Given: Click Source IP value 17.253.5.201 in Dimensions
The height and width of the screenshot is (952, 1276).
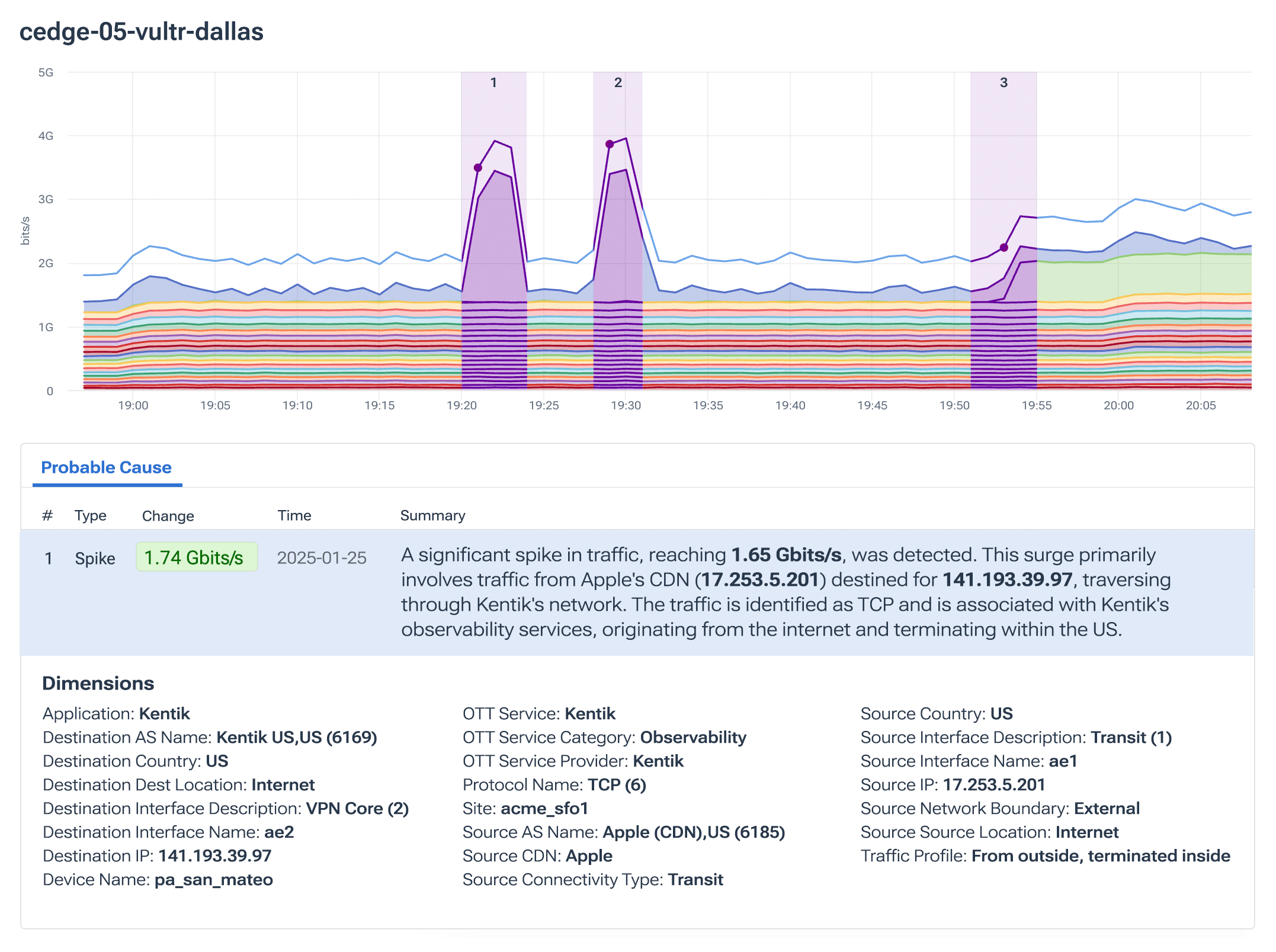Looking at the screenshot, I should (x=993, y=784).
